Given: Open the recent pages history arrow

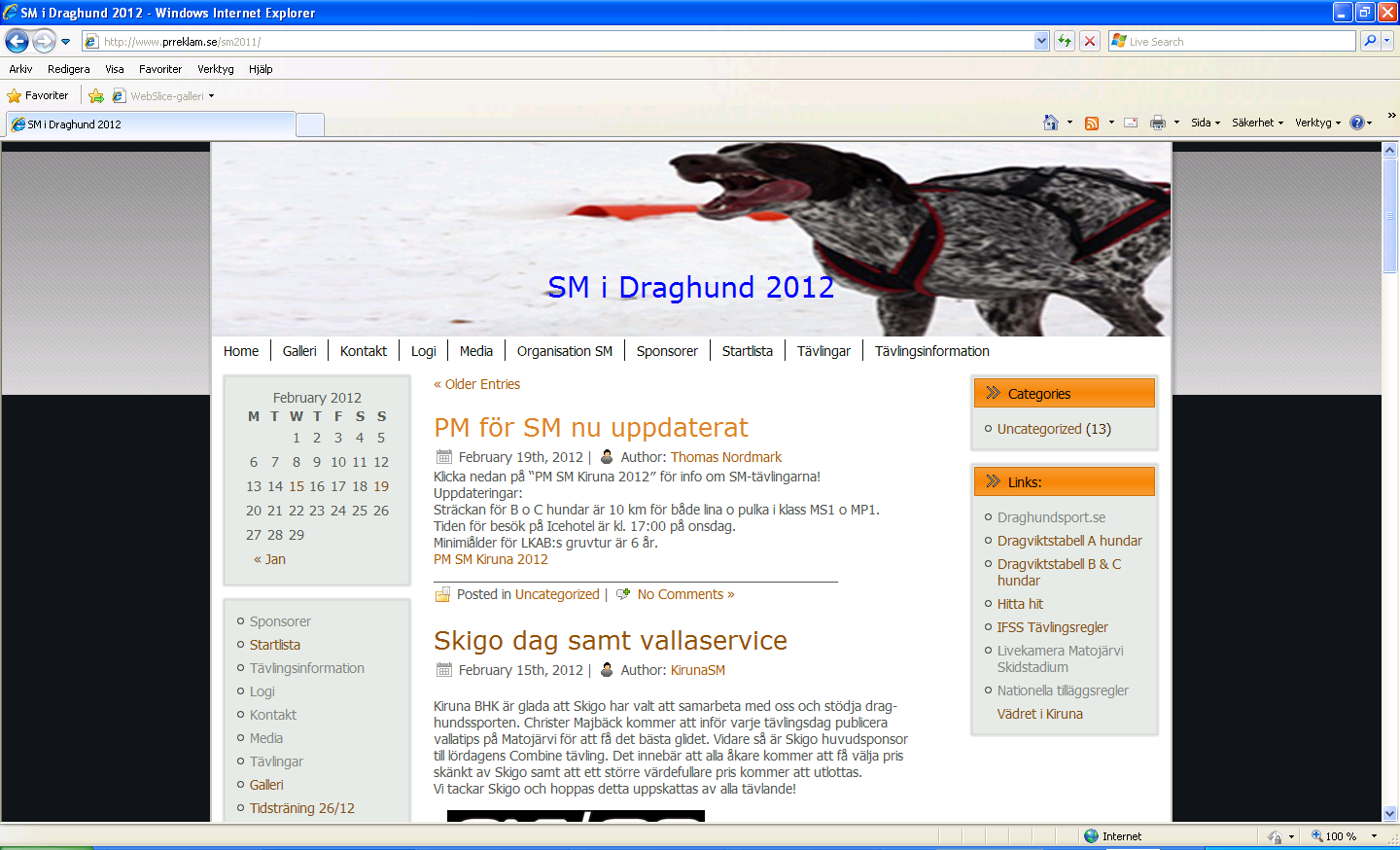Looking at the screenshot, I should tap(65, 42).
